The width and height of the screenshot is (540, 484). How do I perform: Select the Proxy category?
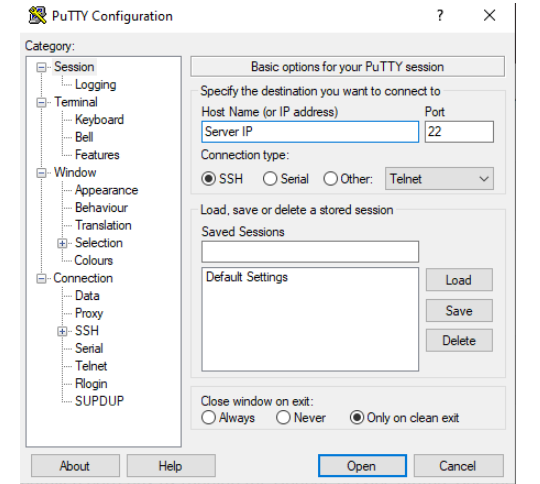(89, 313)
